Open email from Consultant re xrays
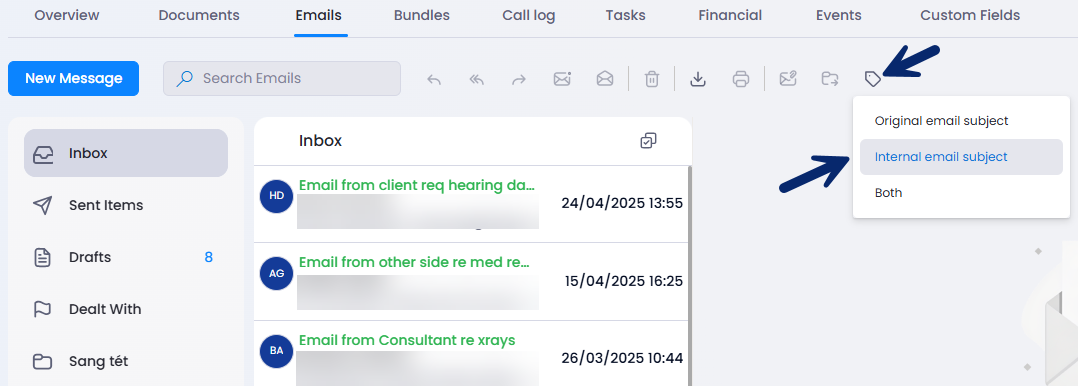Screen dimensions: 1078x386 pyautogui.click(x=472, y=360)
